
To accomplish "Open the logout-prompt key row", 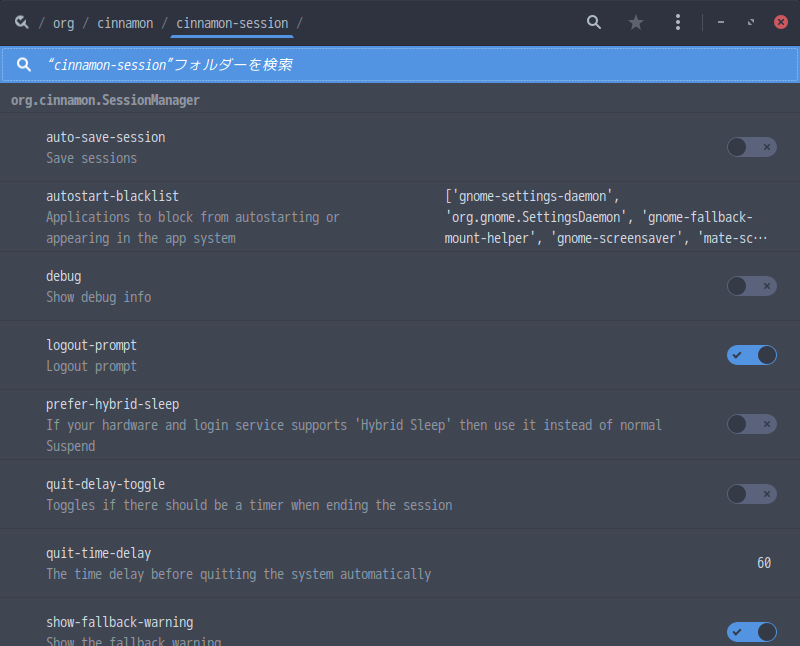I will [400, 355].
